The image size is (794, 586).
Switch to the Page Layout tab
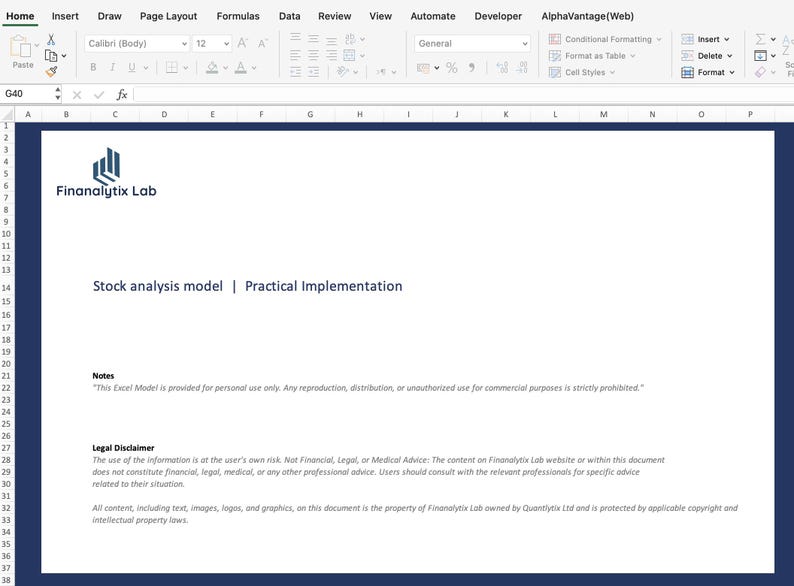(168, 16)
